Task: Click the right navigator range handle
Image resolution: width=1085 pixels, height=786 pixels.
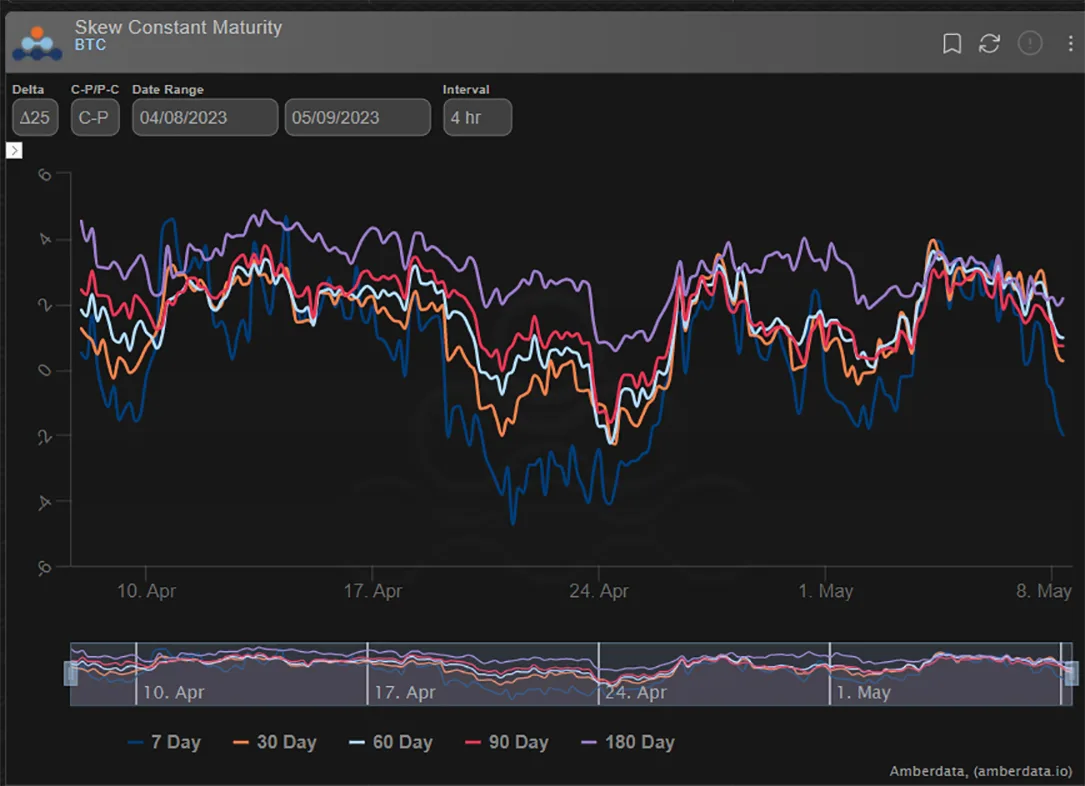Action: click(1071, 673)
